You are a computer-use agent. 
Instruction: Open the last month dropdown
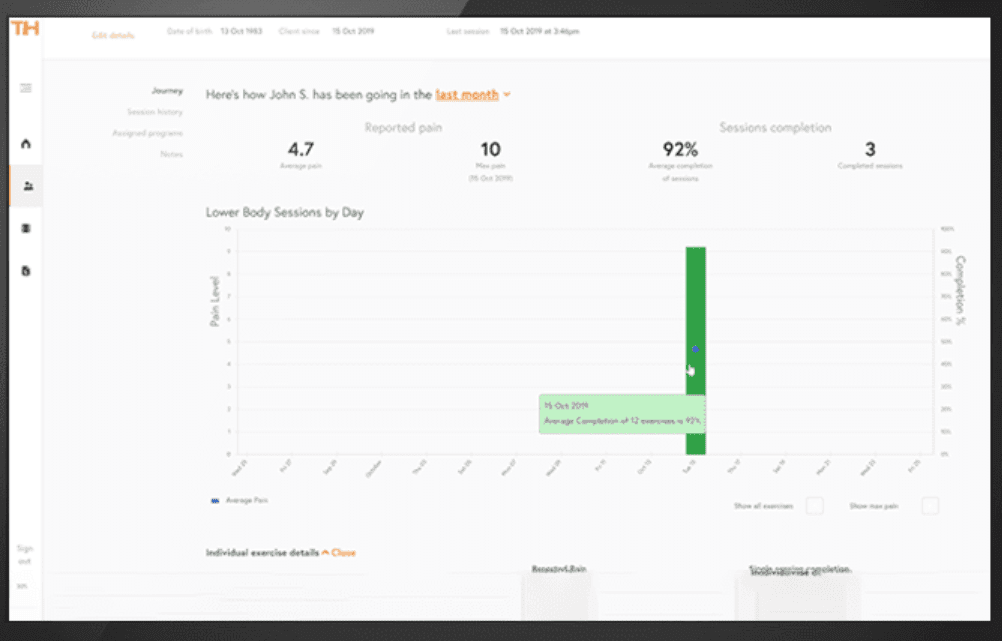click(x=467, y=94)
